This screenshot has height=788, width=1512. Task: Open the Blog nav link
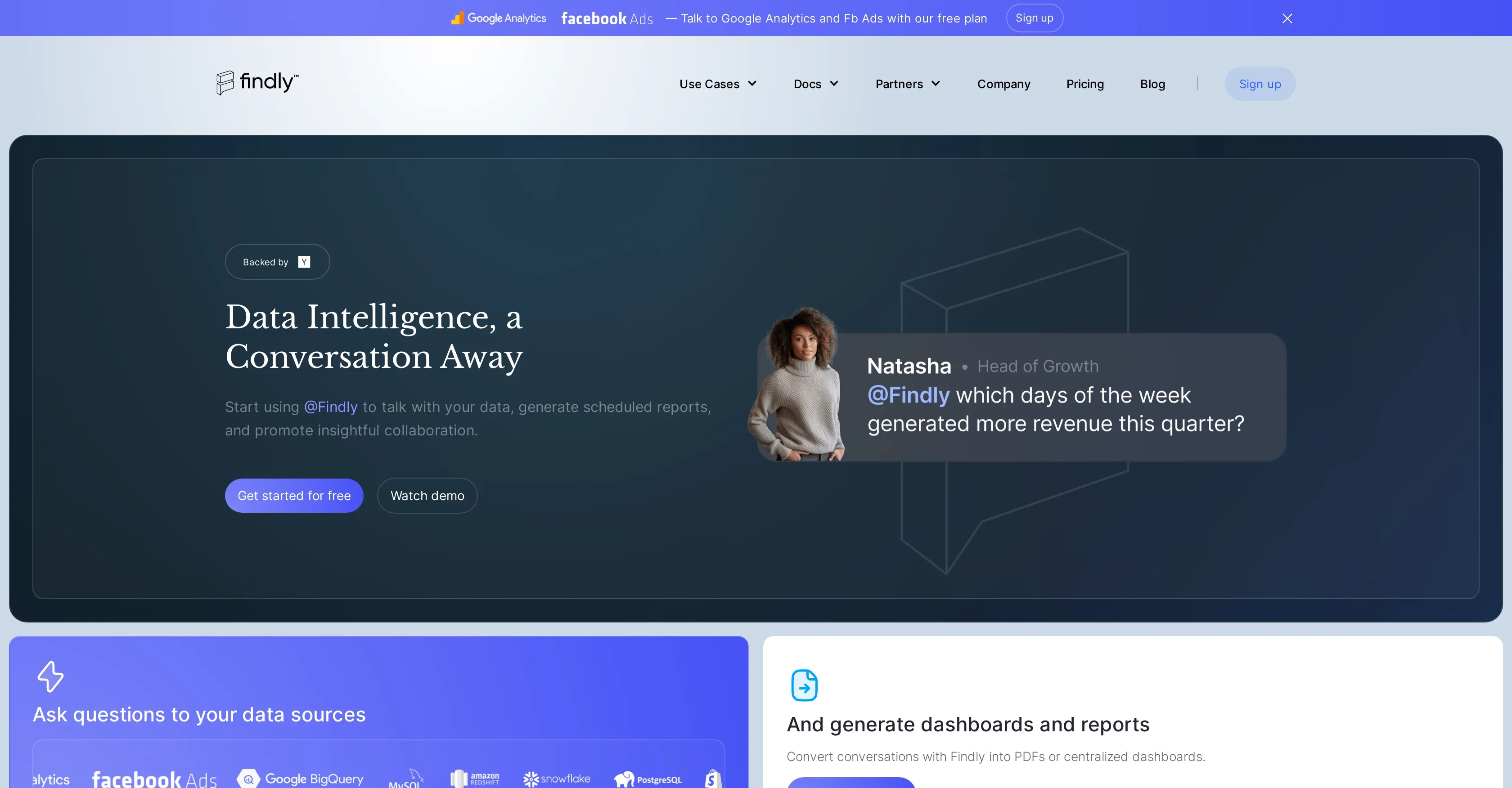pos(1152,84)
